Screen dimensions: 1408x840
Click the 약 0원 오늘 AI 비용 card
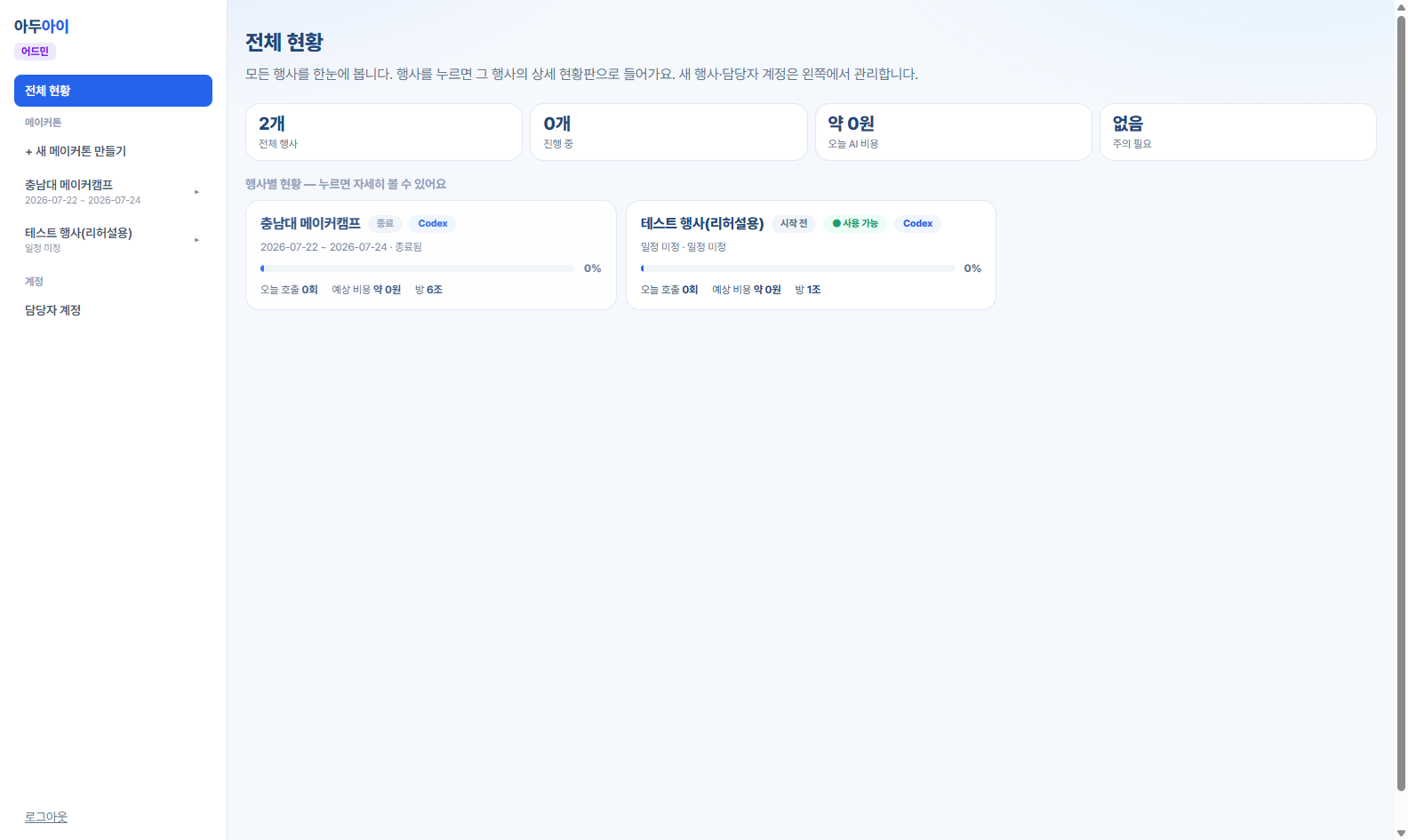tap(954, 132)
